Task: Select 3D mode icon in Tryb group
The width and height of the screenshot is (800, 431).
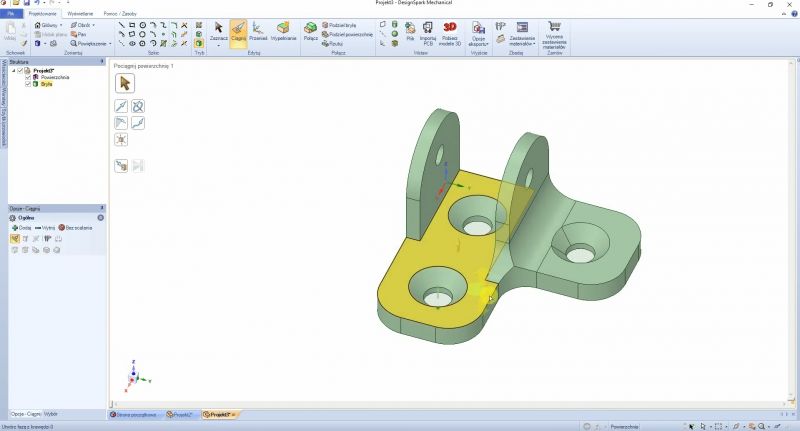Action: (199, 43)
